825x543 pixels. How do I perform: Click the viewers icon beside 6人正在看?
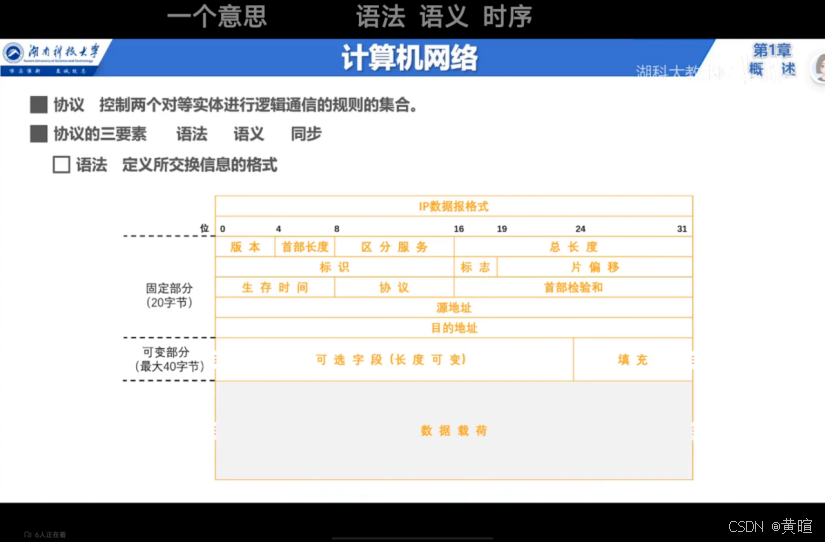(x=28, y=535)
